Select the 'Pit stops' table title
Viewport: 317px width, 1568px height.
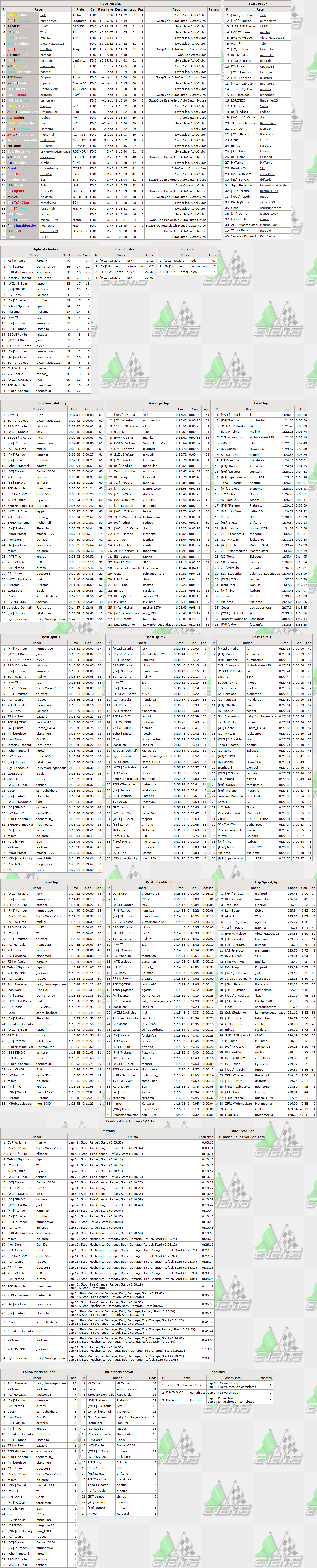point(107,1131)
